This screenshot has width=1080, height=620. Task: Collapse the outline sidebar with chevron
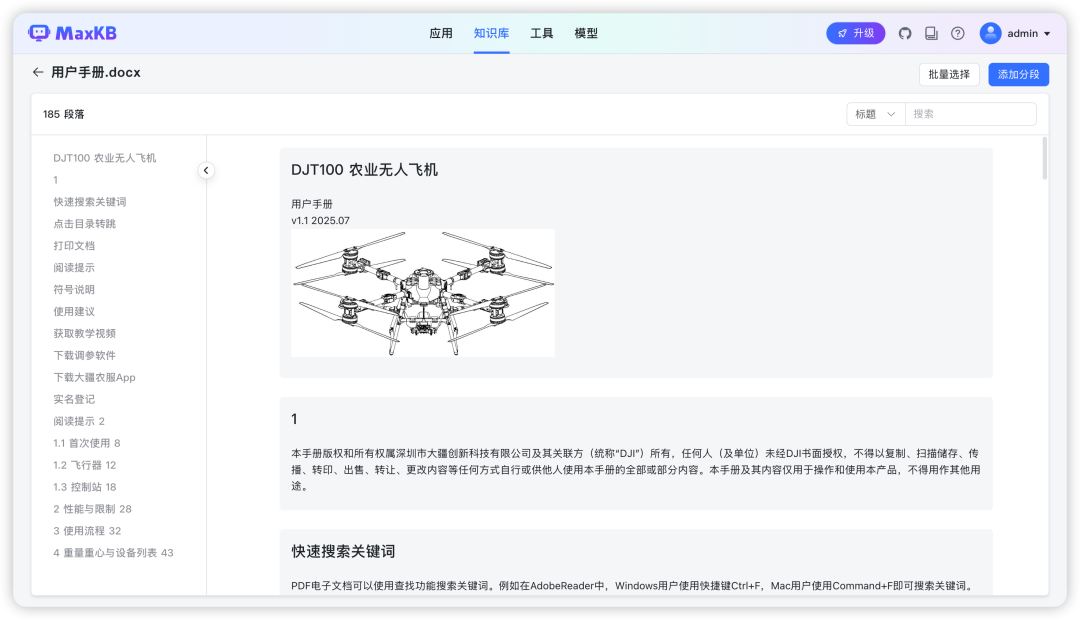click(x=206, y=170)
